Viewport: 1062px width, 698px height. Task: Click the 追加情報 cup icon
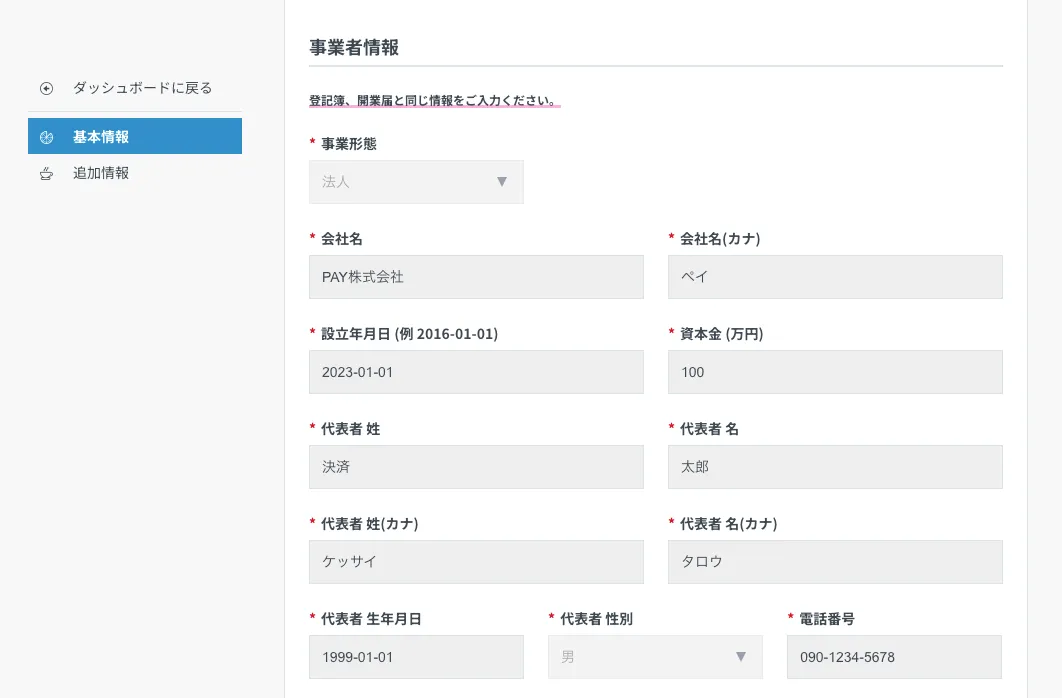pos(46,174)
